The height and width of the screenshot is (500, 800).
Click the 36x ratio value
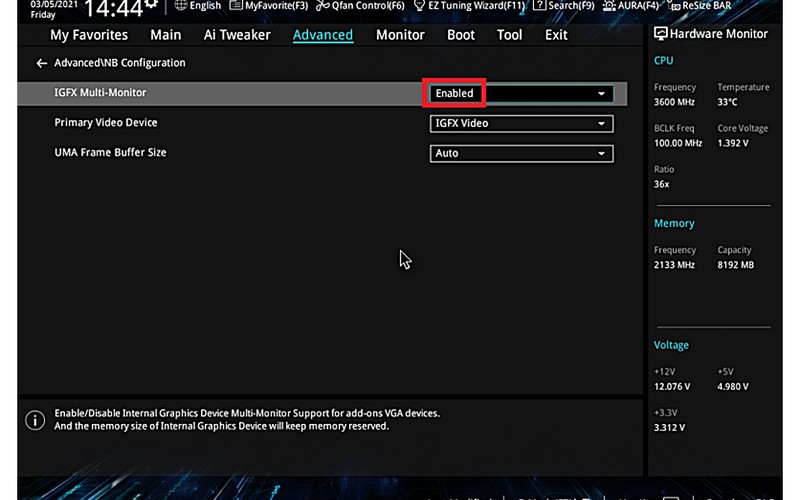click(x=661, y=184)
